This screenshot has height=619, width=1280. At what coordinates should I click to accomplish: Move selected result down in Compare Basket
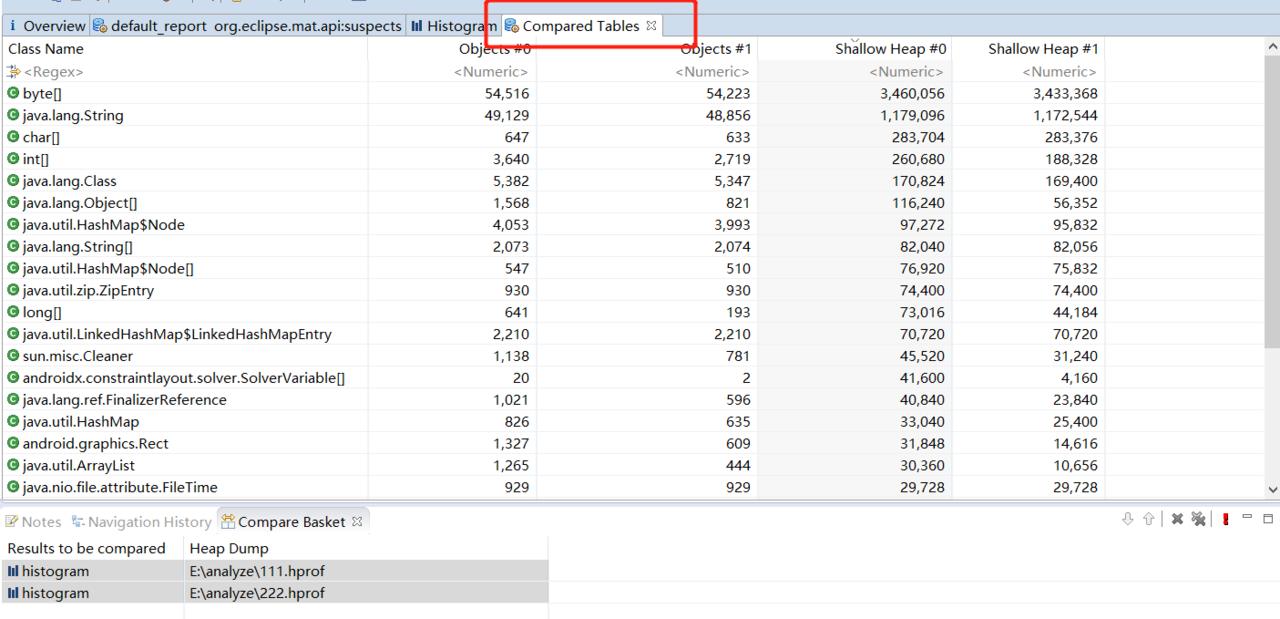pyautogui.click(x=1128, y=519)
